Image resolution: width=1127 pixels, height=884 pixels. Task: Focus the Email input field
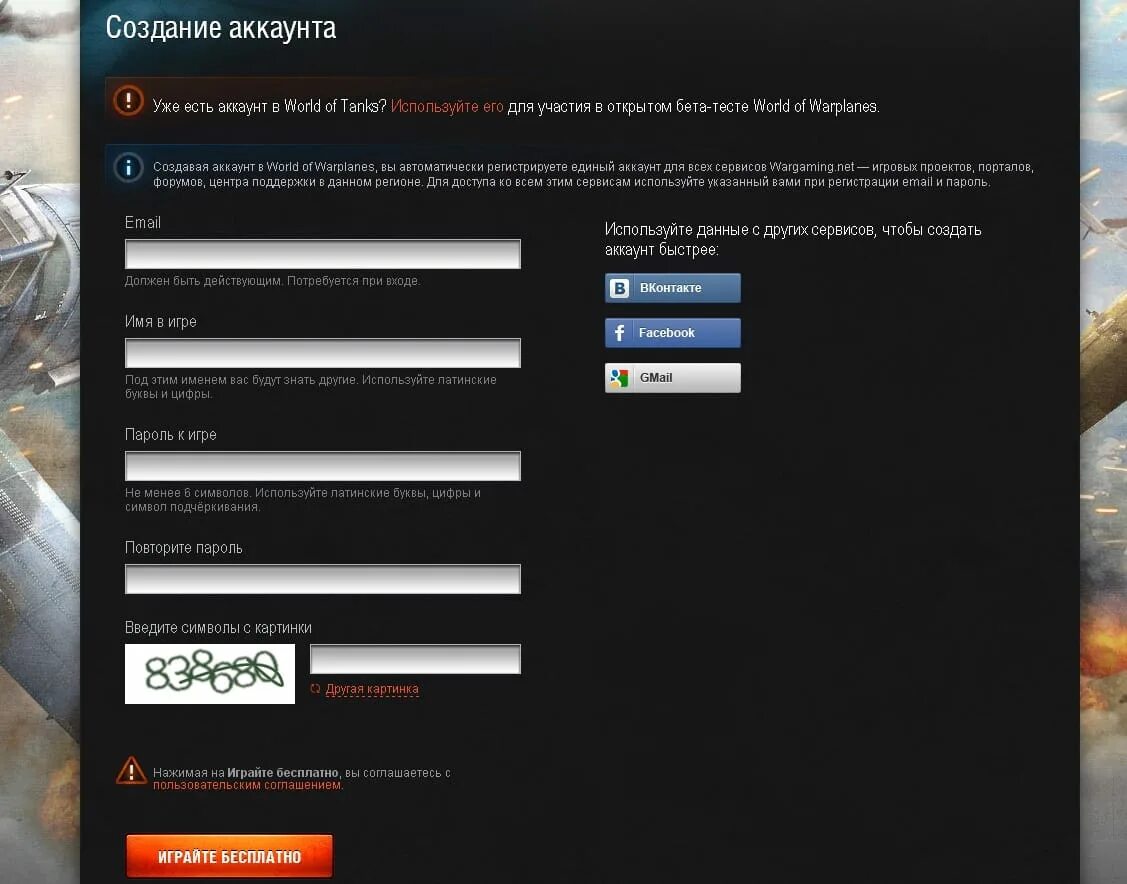click(323, 254)
